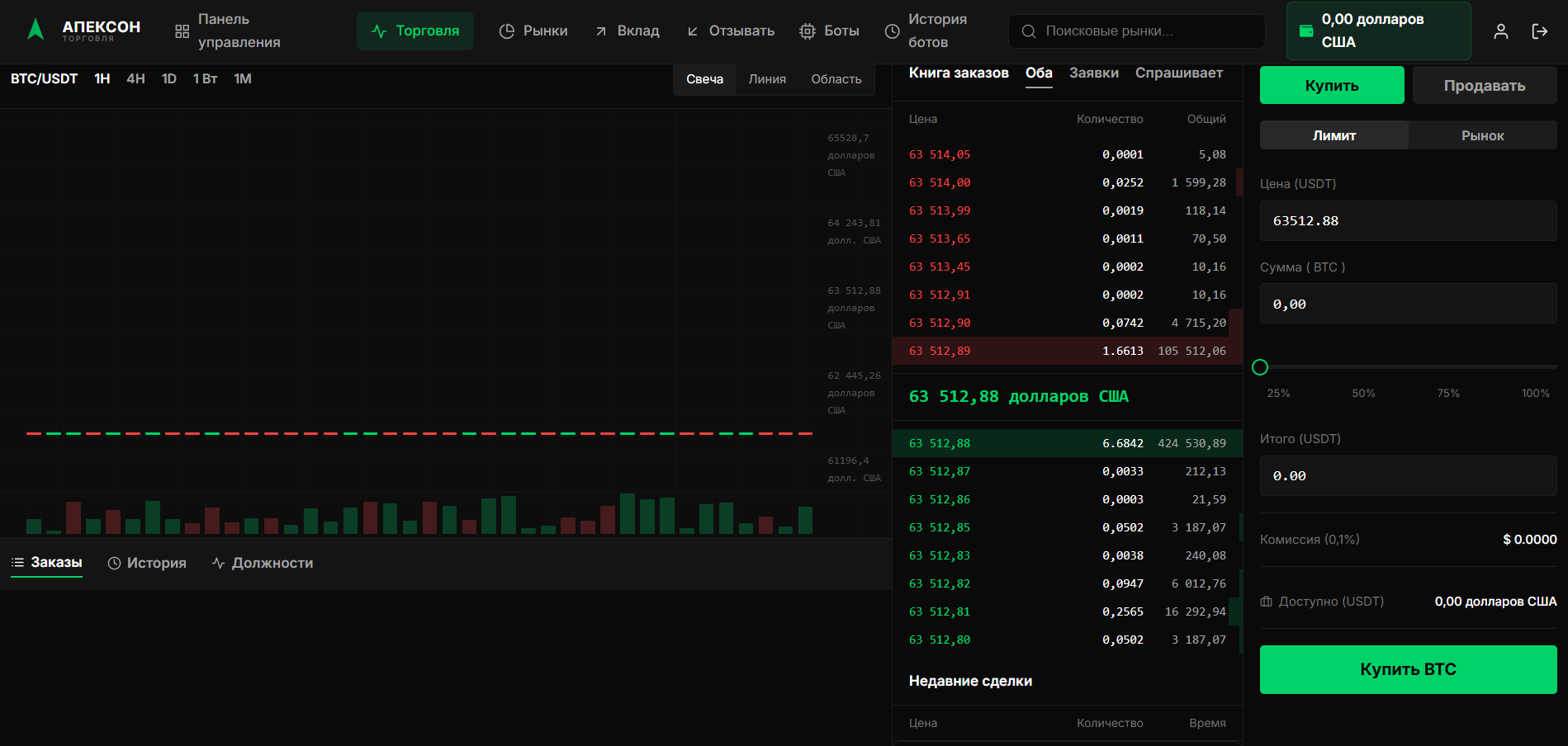Submit the order with Купить BTC
The image size is (1568, 746).
click(1409, 669)
